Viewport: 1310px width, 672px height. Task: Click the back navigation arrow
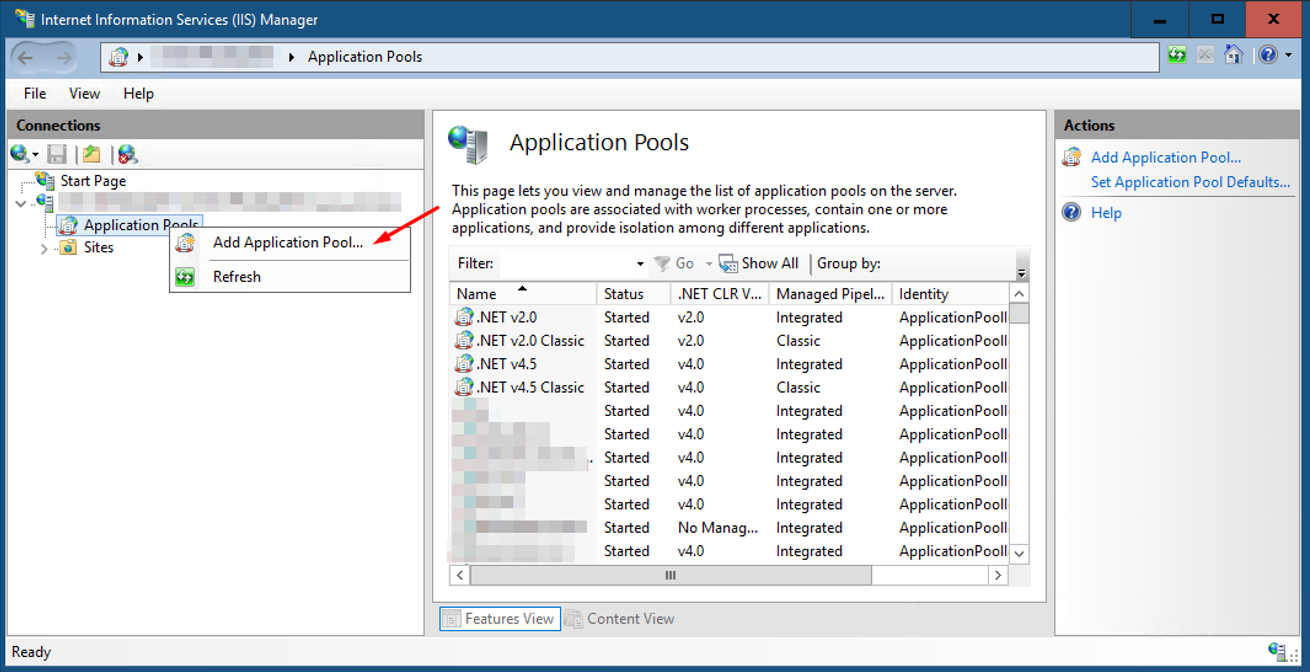click(27, 57)
